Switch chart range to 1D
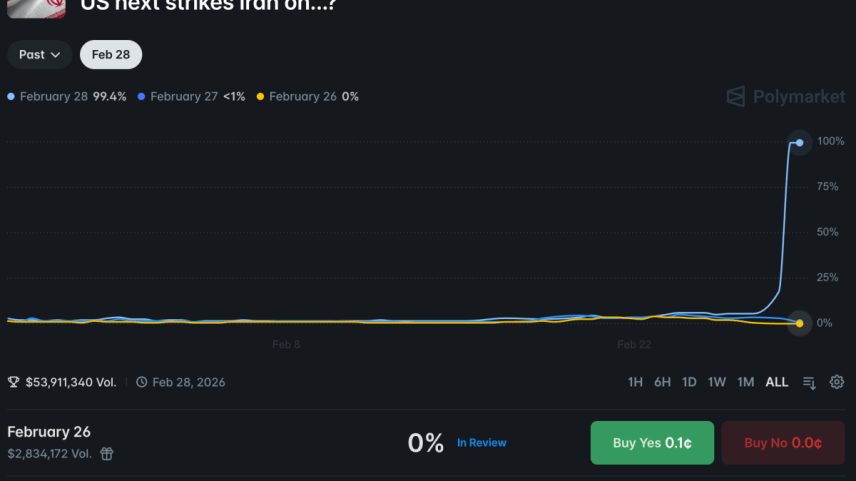Screen dimensions: 856x481 [x=689, y=382]
